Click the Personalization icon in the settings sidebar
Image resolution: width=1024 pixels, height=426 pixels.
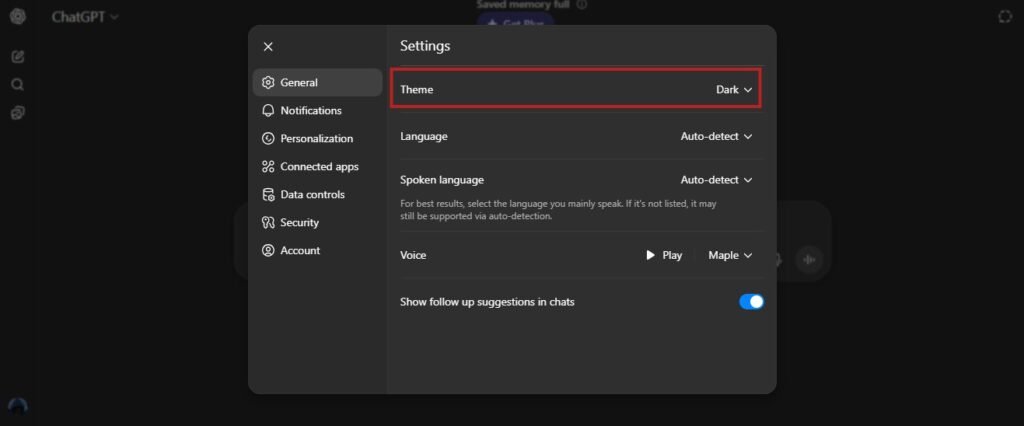point(268,139)
